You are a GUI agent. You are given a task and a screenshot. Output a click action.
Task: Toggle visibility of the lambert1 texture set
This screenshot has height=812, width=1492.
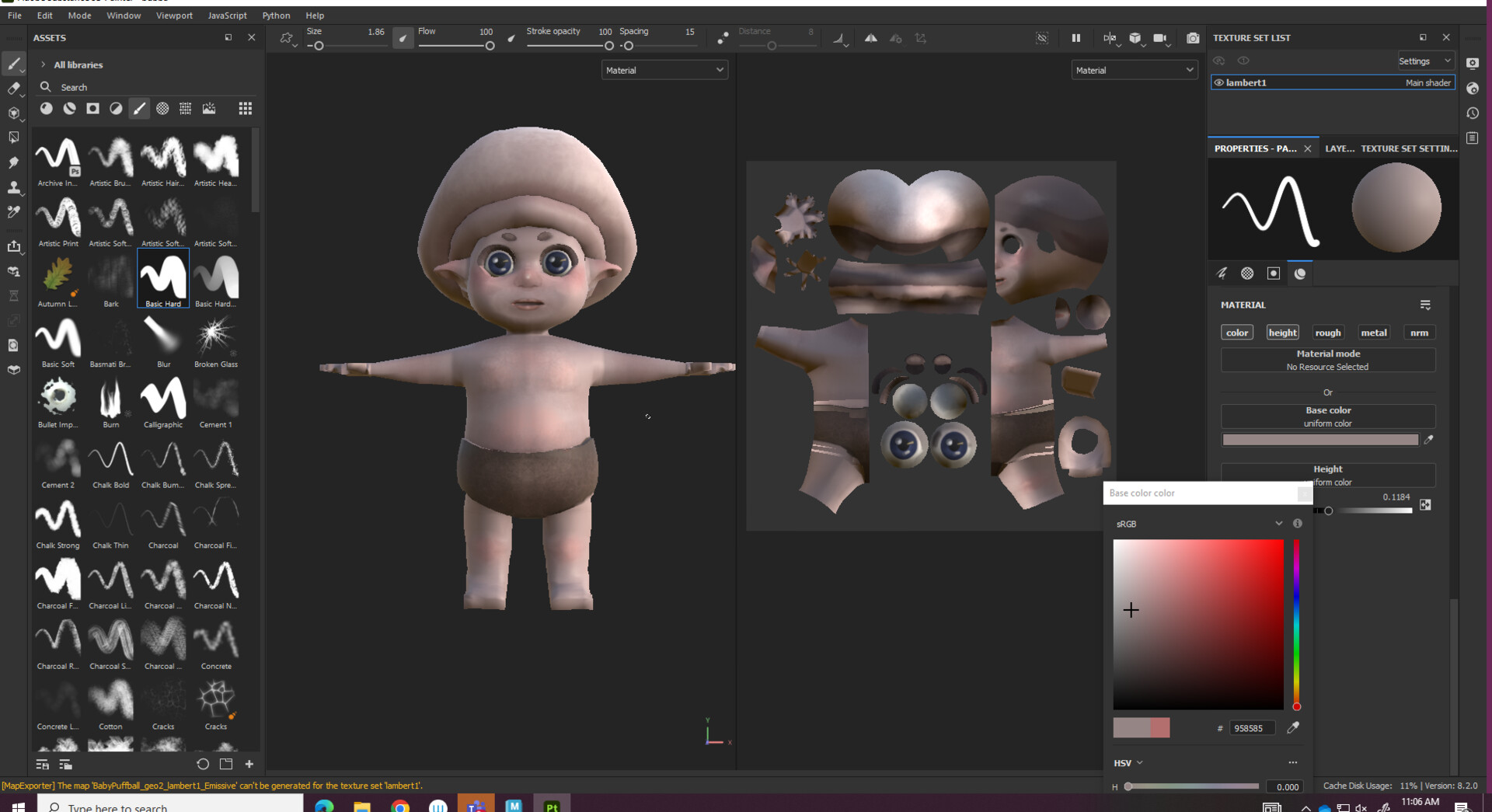(x=1219, y=82)
